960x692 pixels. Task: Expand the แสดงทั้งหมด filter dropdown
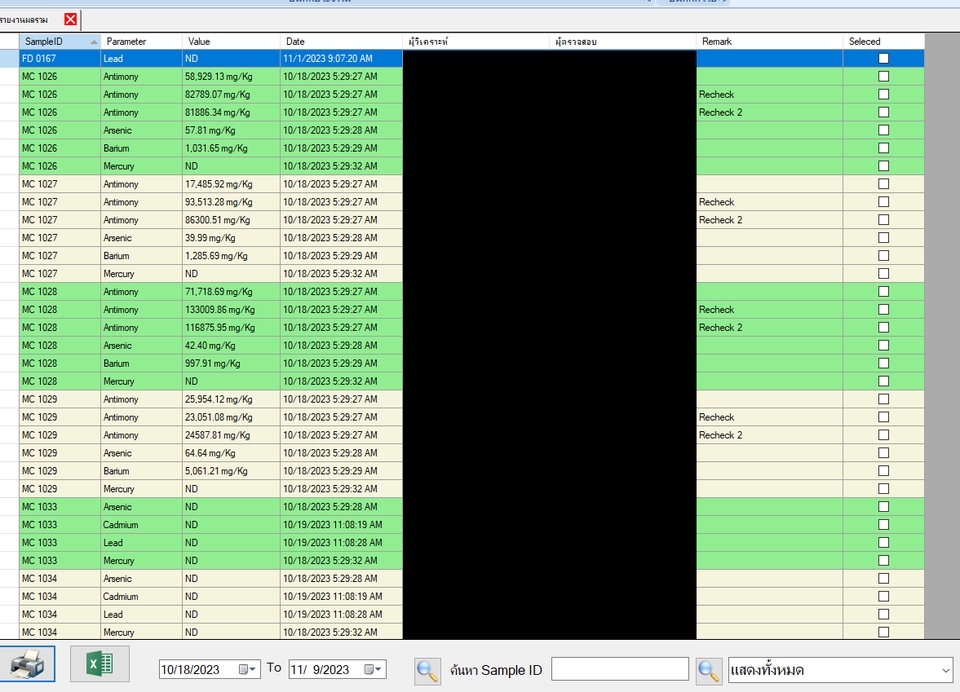(x=945, y=670)
